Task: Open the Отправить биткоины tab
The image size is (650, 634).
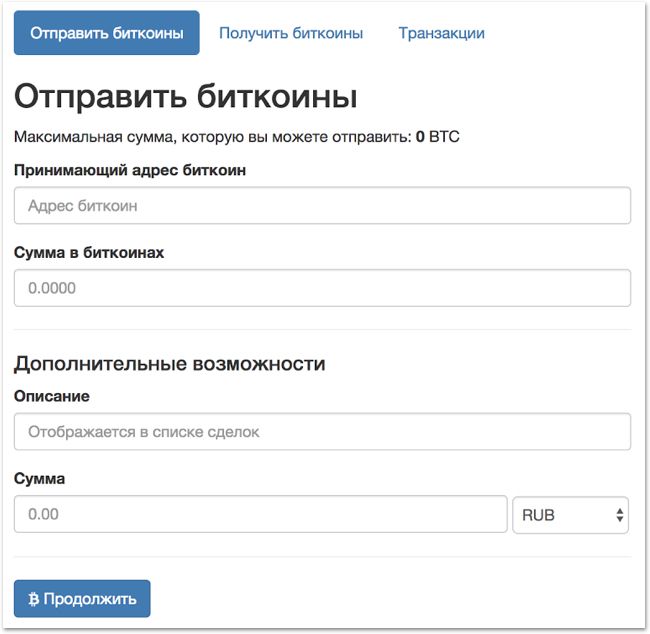Action: [x=107, y=33]
